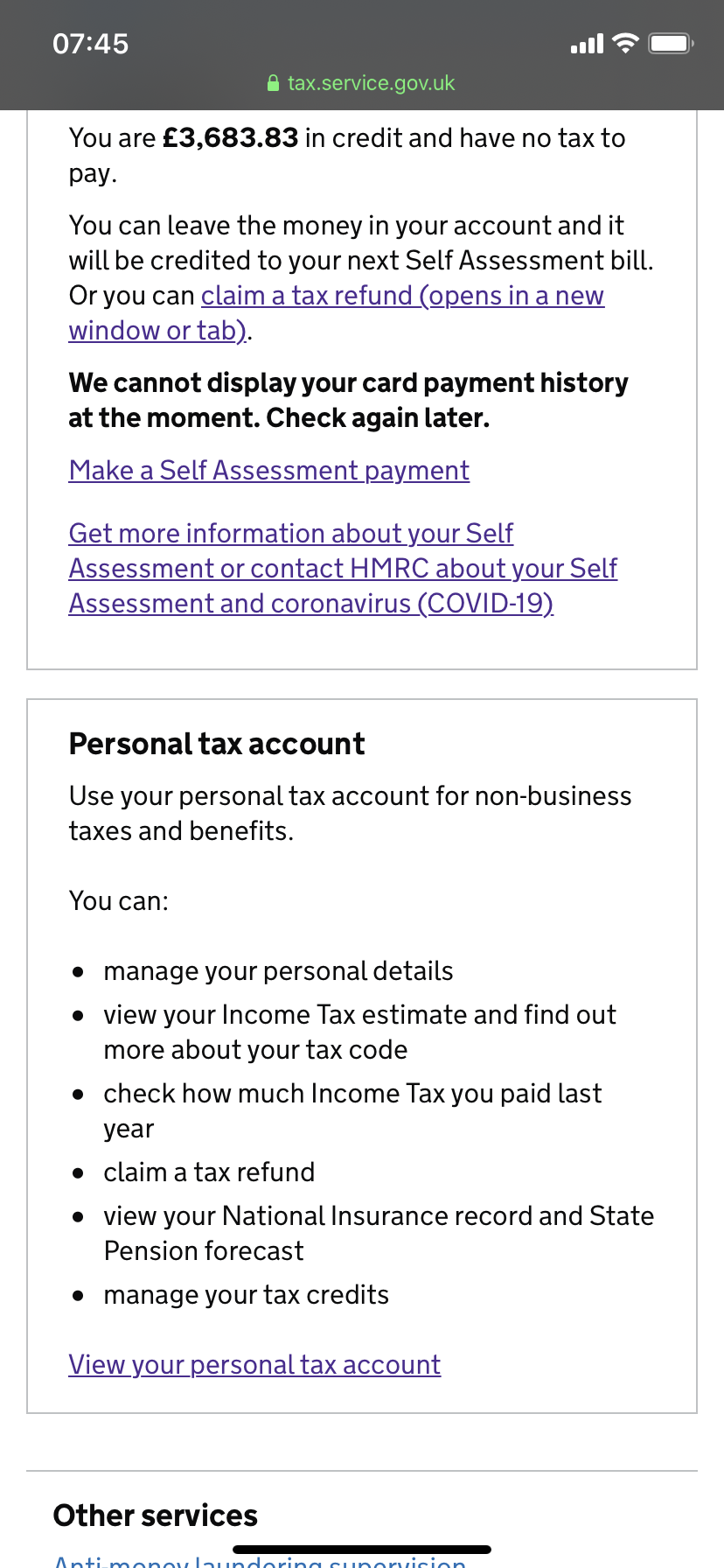The width and height of the screenshot is (724, 1568).
Task: Tap the padlock icon in address bar
Action: [x=273, y=83]
